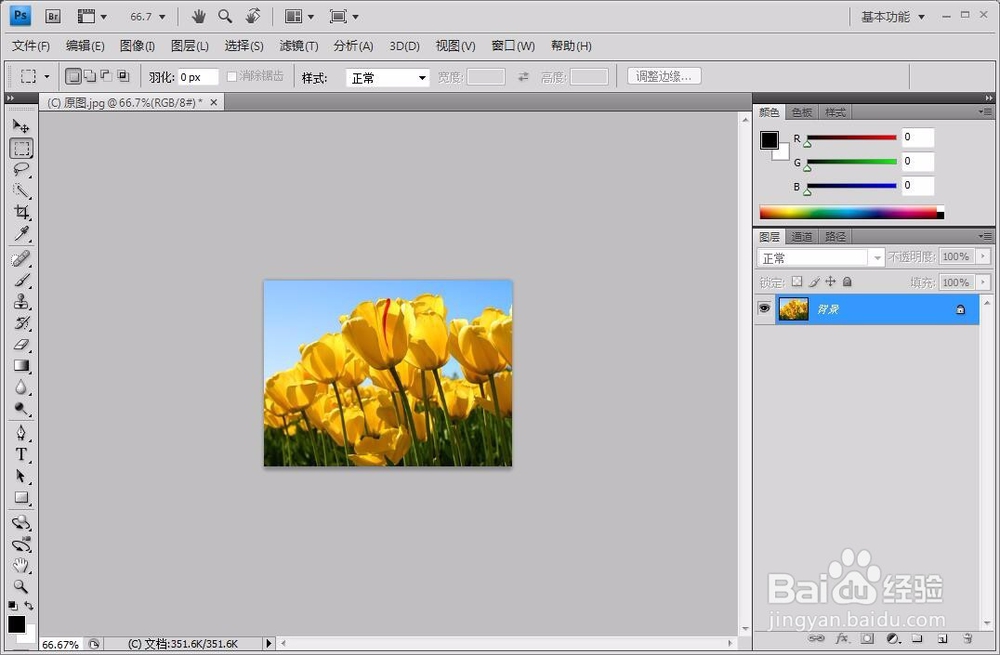
Task: Select the Healing Brush tool
Action: [21, 258]
